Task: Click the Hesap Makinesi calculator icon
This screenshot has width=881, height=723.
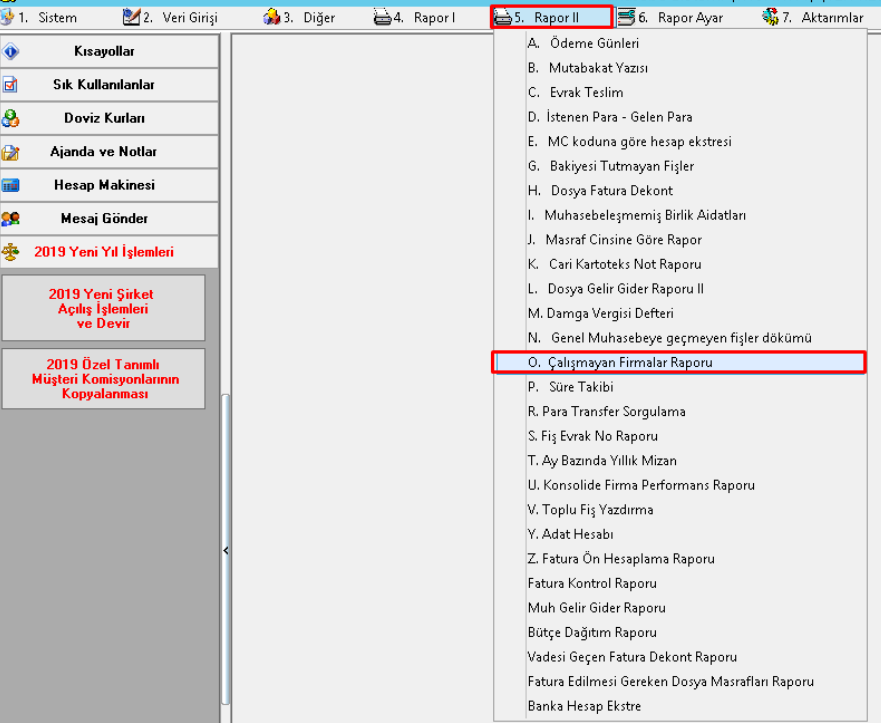Action: coord(10,185)
